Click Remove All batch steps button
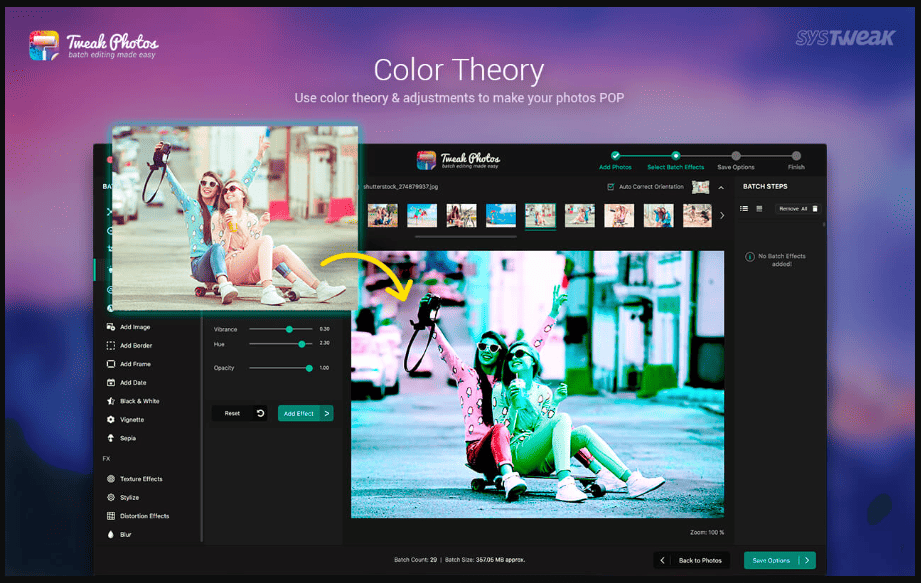The width and height of the screenshot is (921, 583). (x=797, y=208)
